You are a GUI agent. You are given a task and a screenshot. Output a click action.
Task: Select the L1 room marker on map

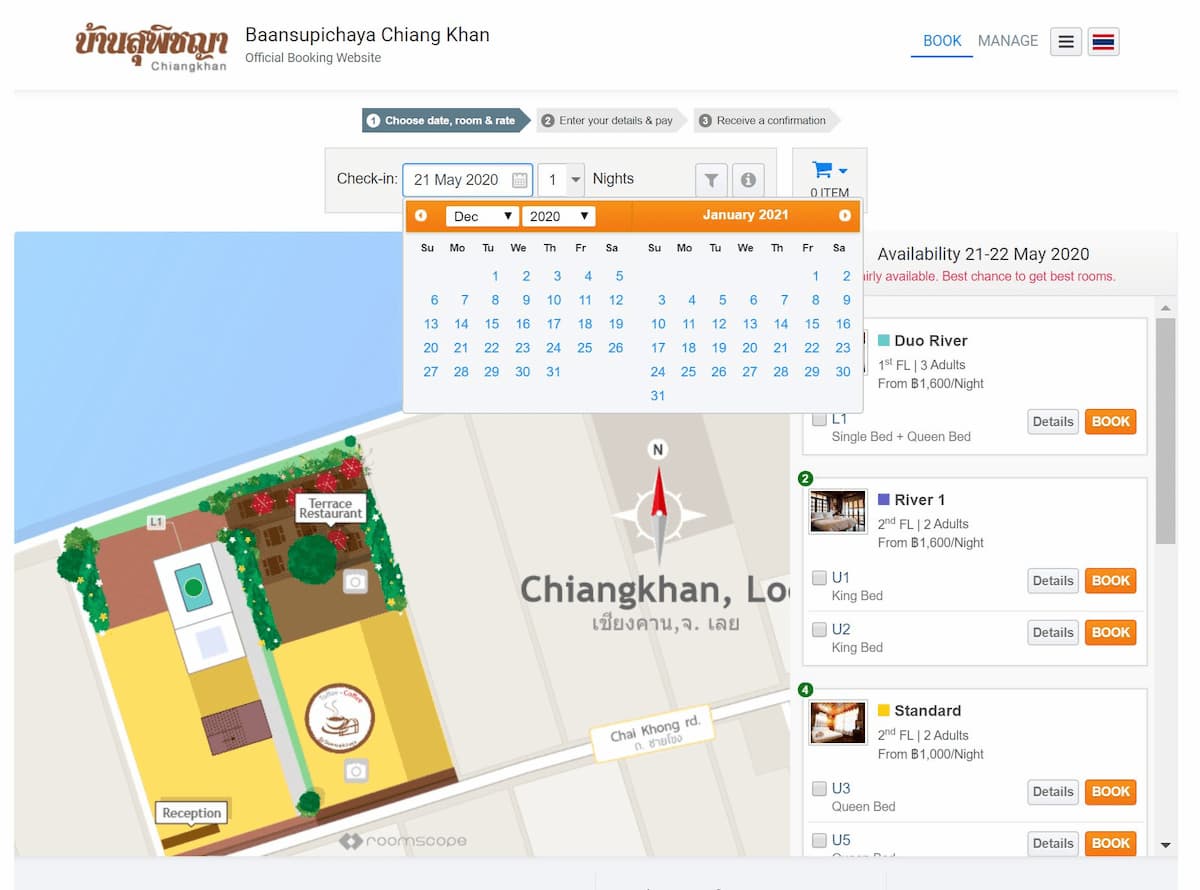pyautogui.click(x=156, y=522)
